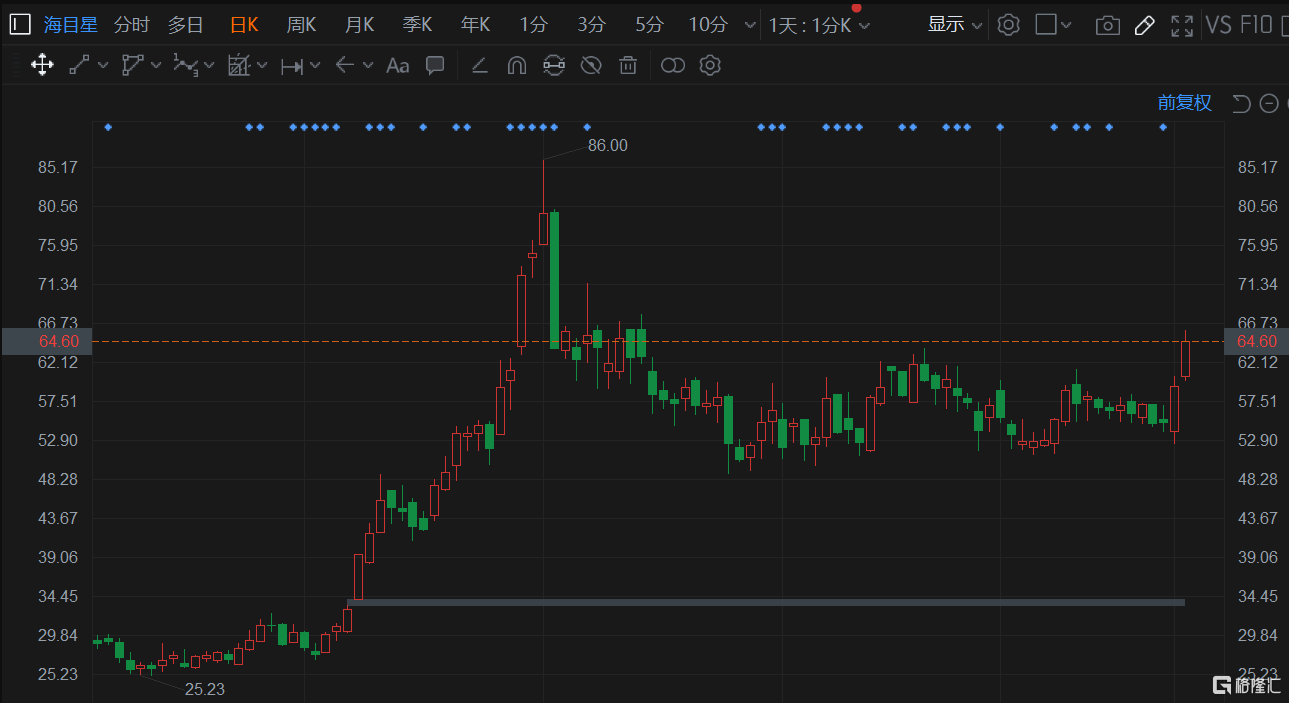Viewport: 1289px width, 703px height.
Task: Add a comment bubble note
Action: point(435,66)
